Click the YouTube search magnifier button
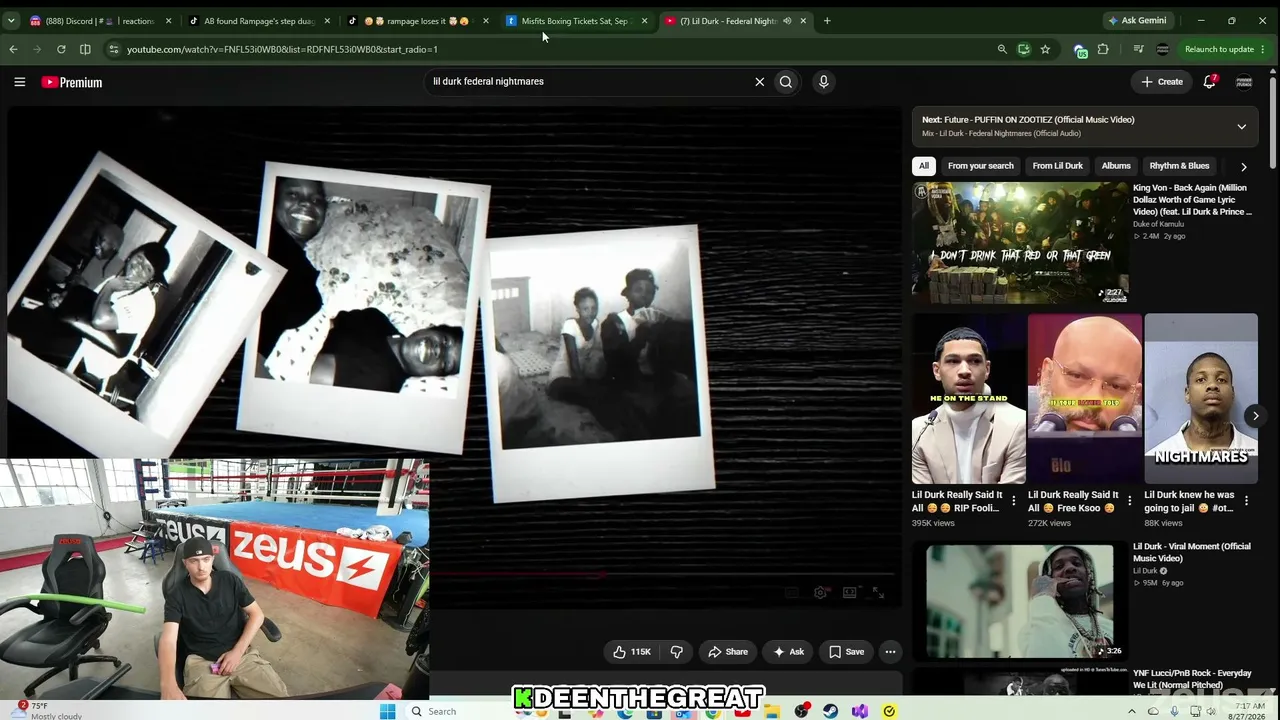Screen dimensions: 1280x720 coord(786,82)
